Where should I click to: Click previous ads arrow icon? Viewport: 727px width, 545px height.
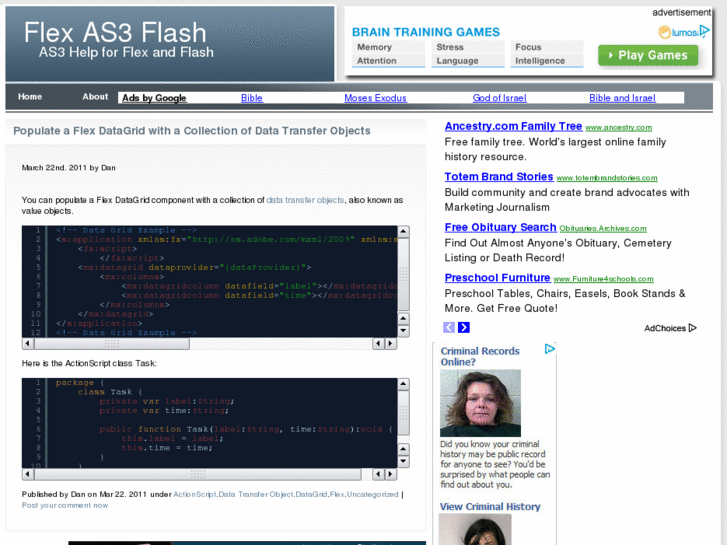[449, 327]
